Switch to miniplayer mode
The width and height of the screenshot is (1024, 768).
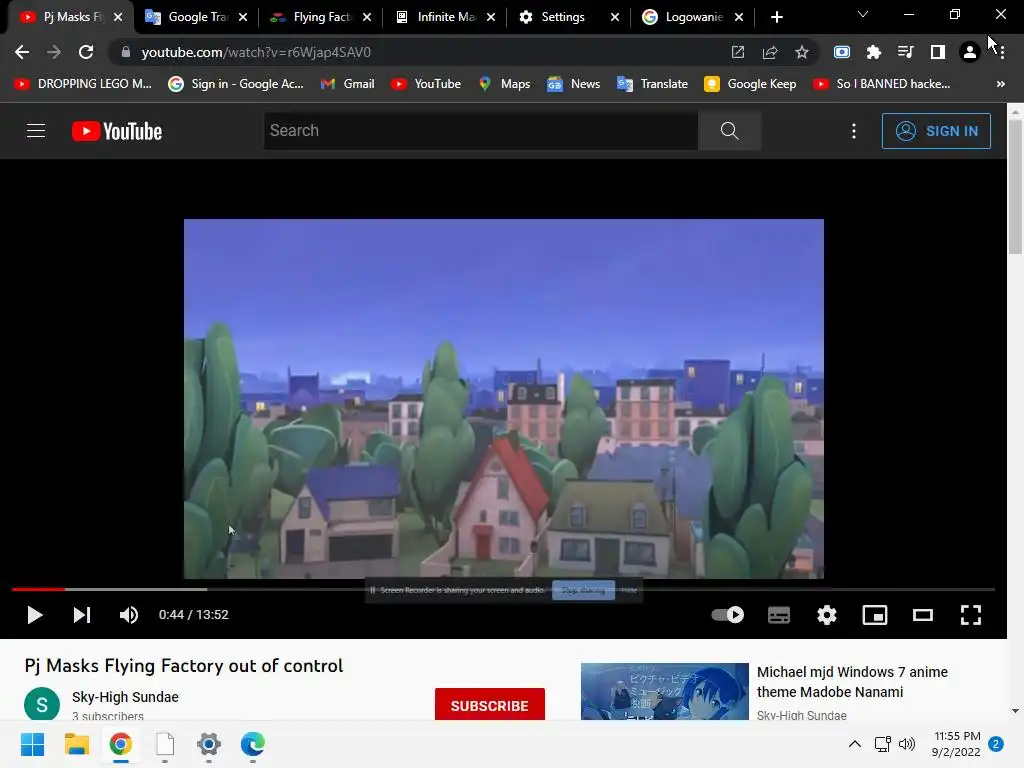pos(874,615)
